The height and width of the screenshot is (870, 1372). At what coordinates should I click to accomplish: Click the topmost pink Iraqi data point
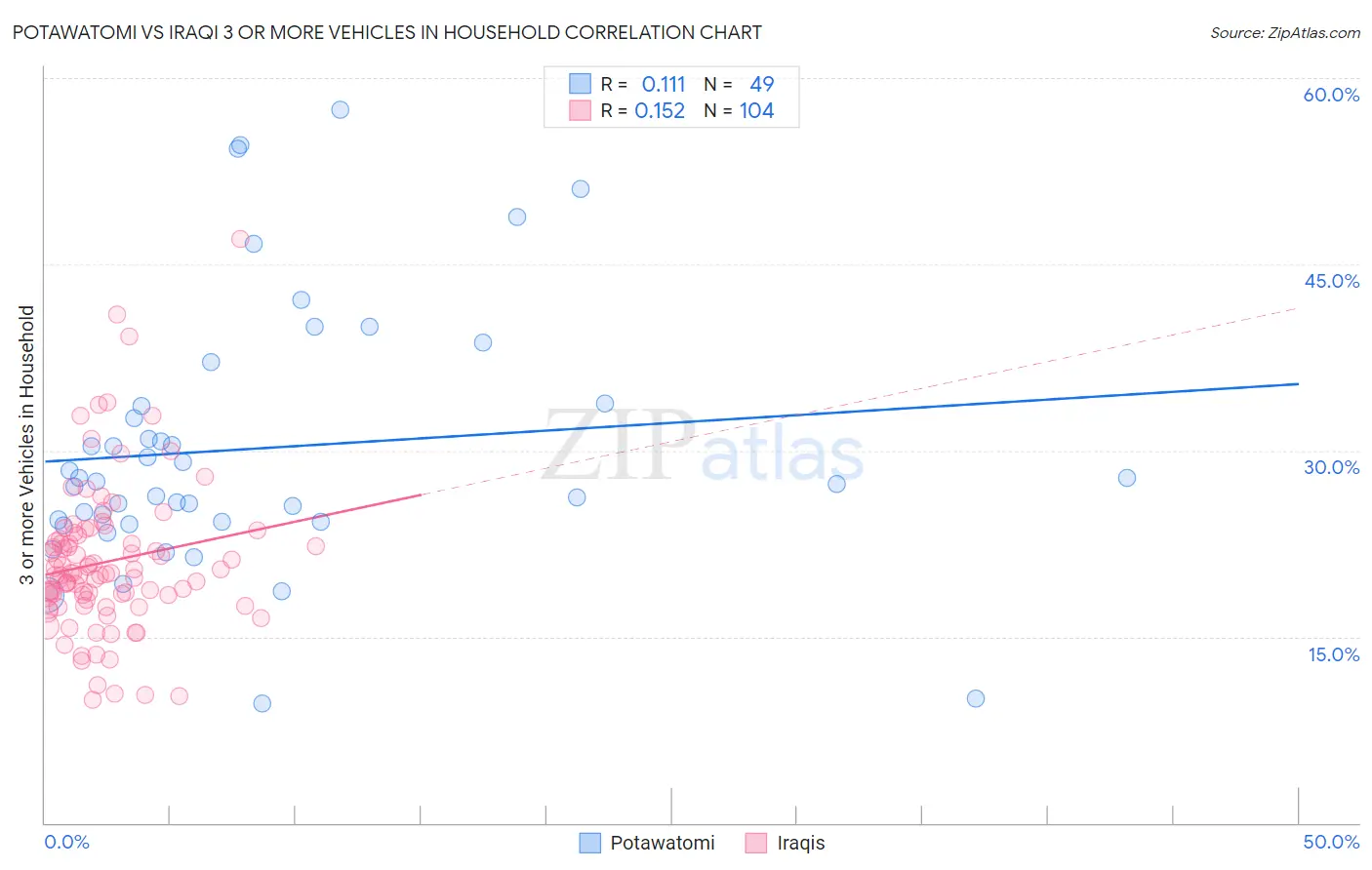(x=240, y=239)
